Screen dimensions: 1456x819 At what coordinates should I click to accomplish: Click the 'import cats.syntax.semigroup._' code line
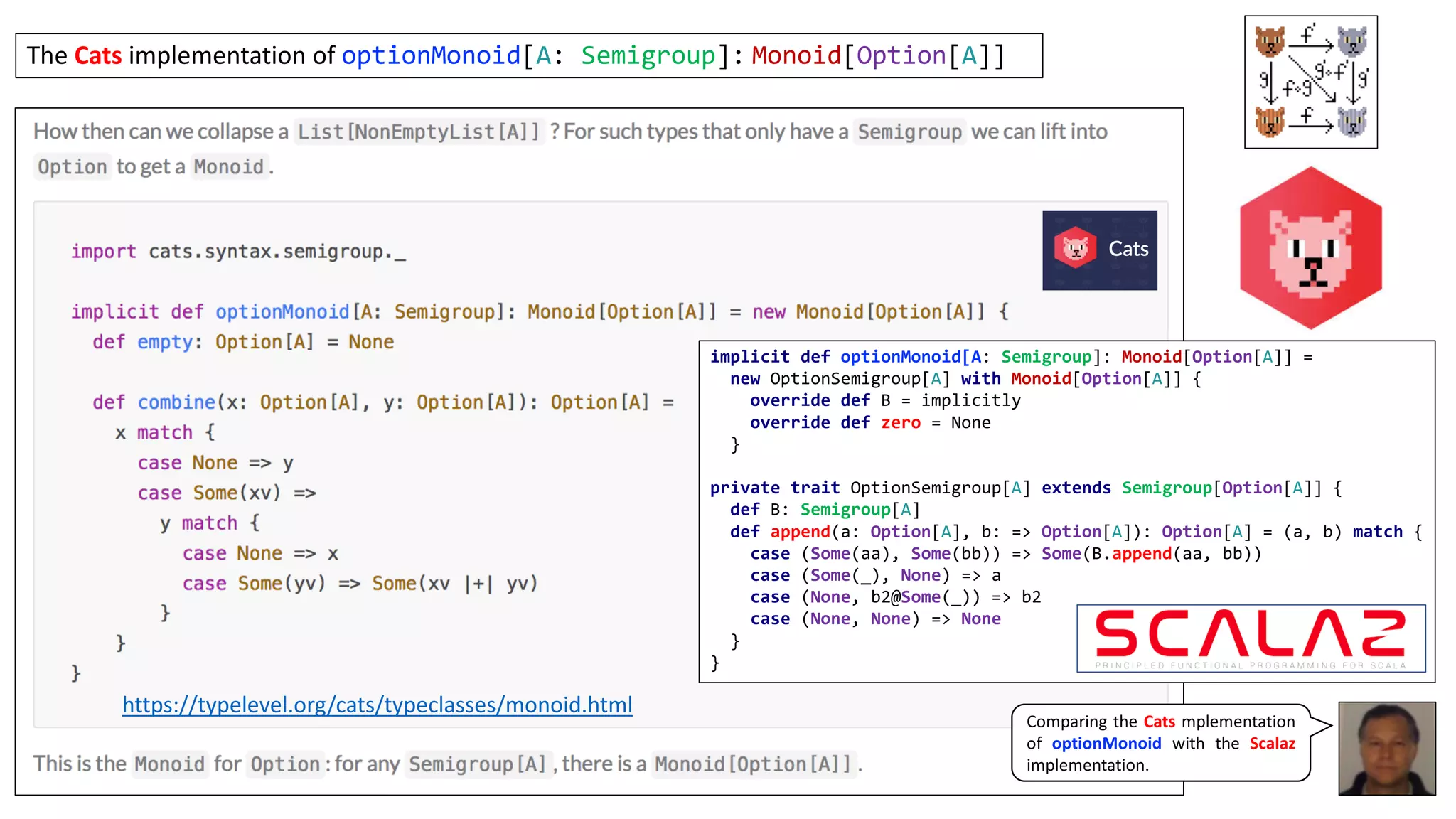pyautogui.click(x=238, y=252)
